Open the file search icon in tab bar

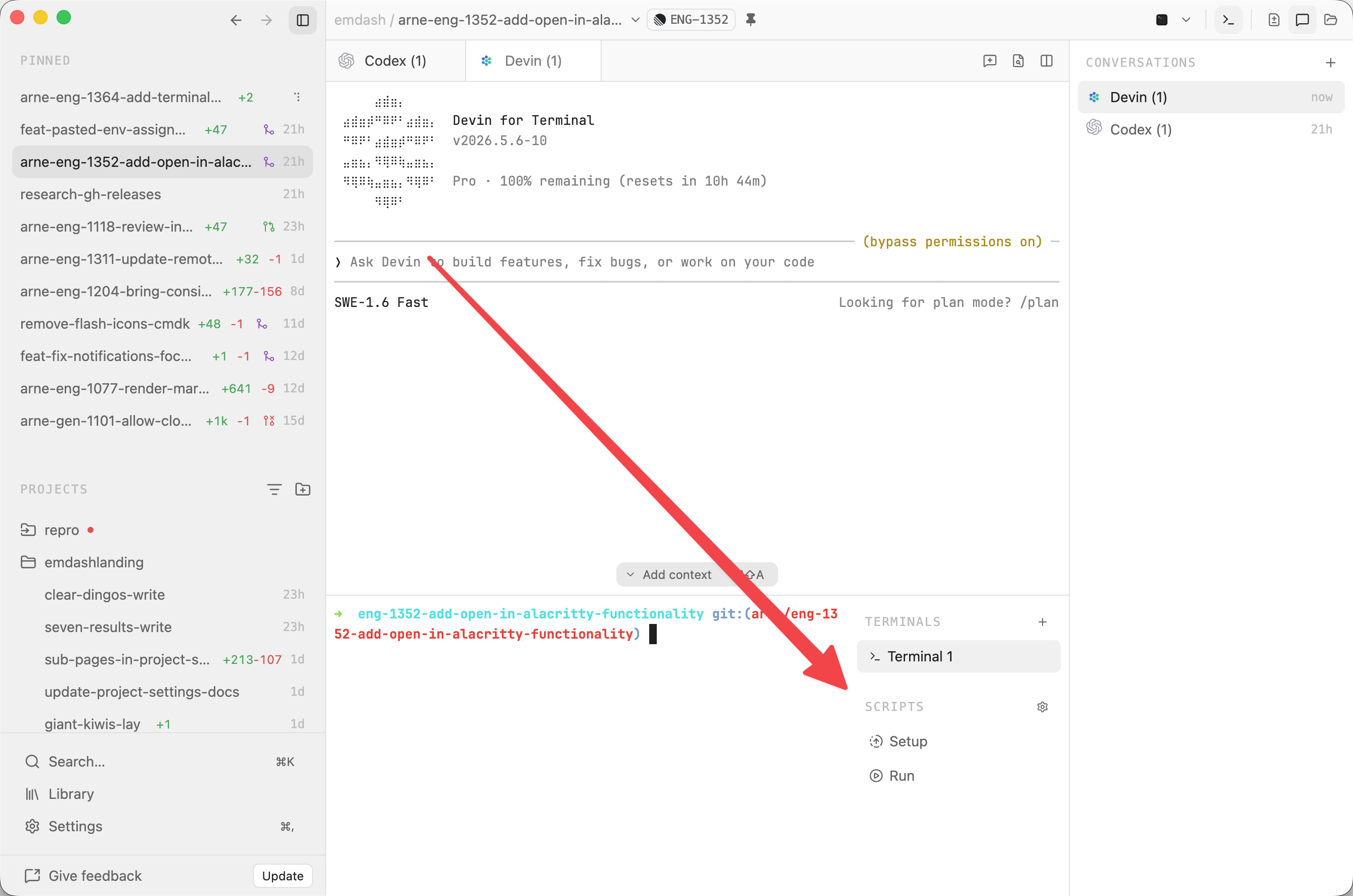(x=1018, y=61)
